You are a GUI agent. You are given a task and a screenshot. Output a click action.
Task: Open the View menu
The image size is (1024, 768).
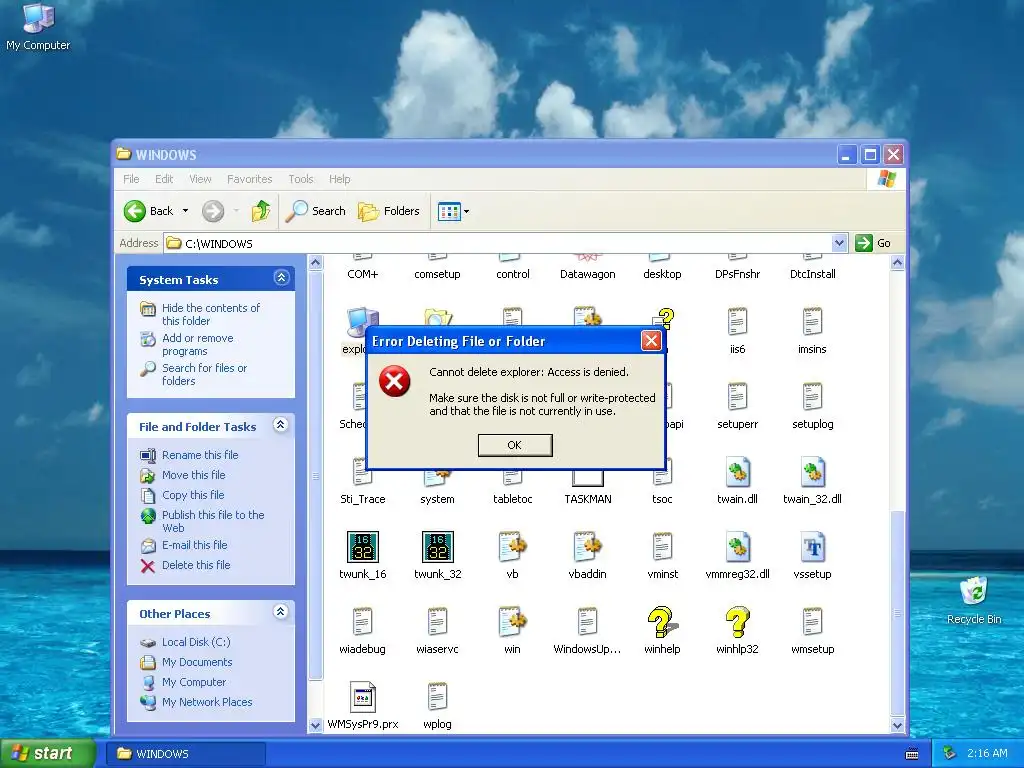point(200,179)
